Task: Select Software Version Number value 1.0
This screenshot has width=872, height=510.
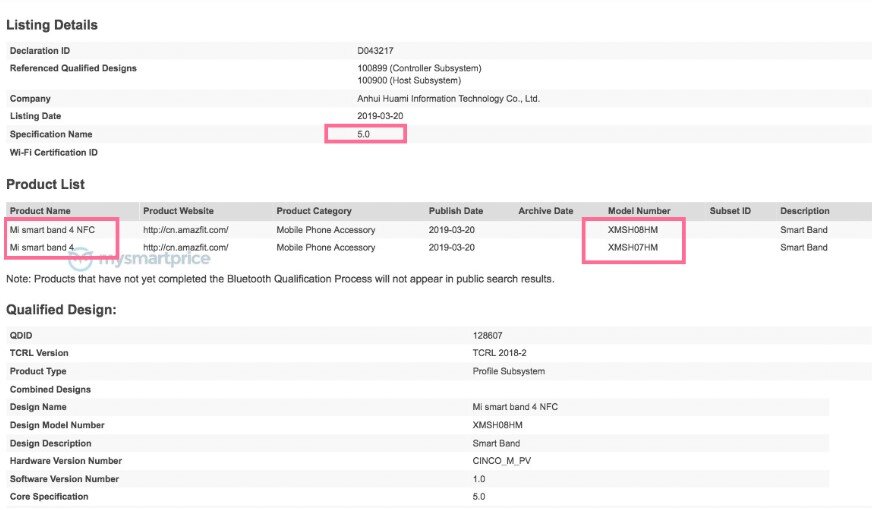Action: click(x=479, y=479)
